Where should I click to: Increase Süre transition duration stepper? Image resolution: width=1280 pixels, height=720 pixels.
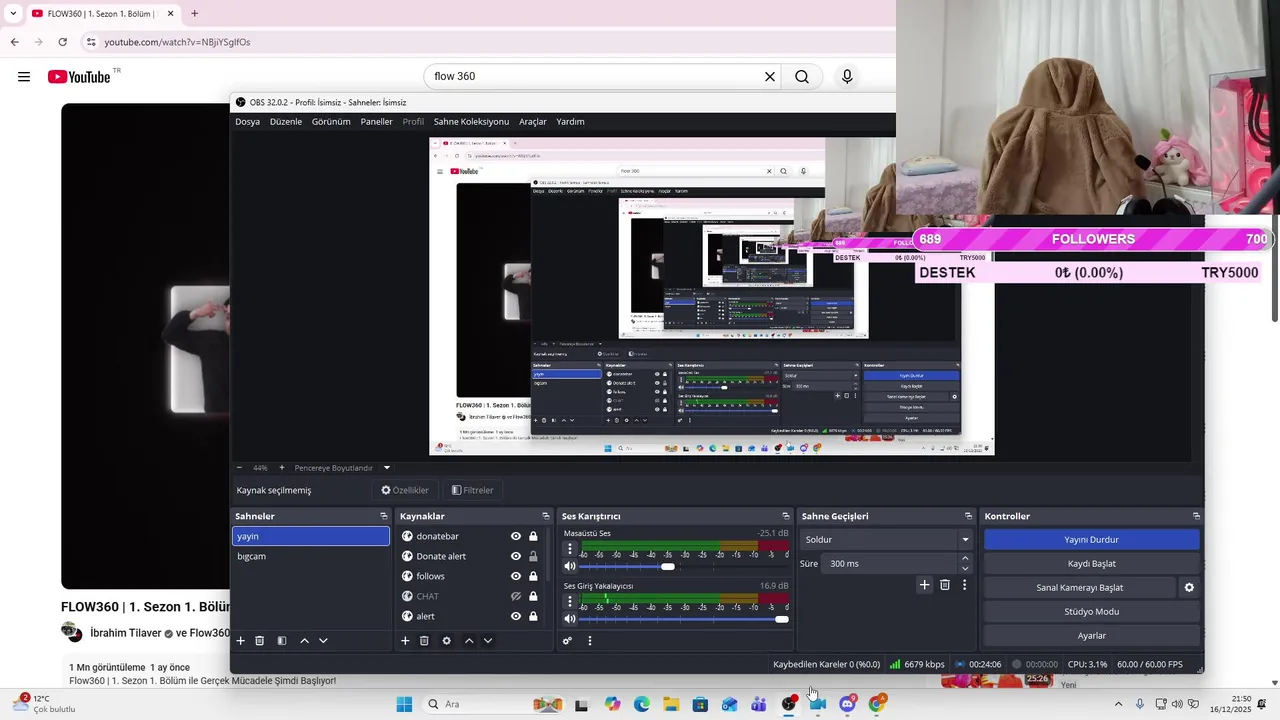(965, 559)
